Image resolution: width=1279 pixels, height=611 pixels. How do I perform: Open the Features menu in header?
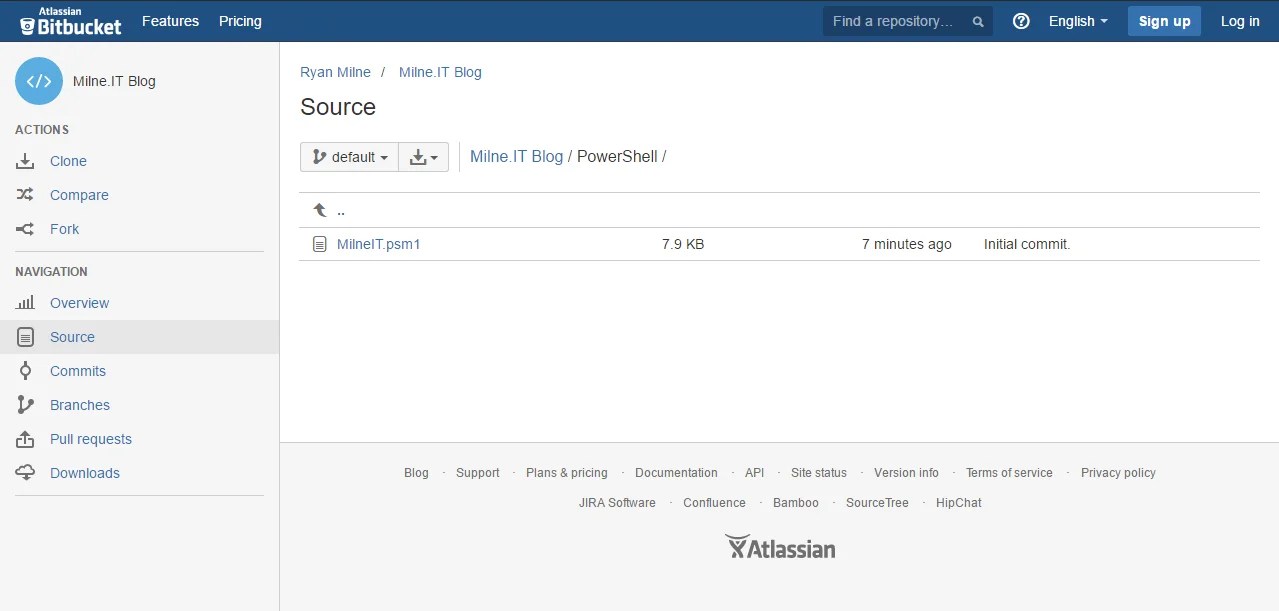coord(170,21)
